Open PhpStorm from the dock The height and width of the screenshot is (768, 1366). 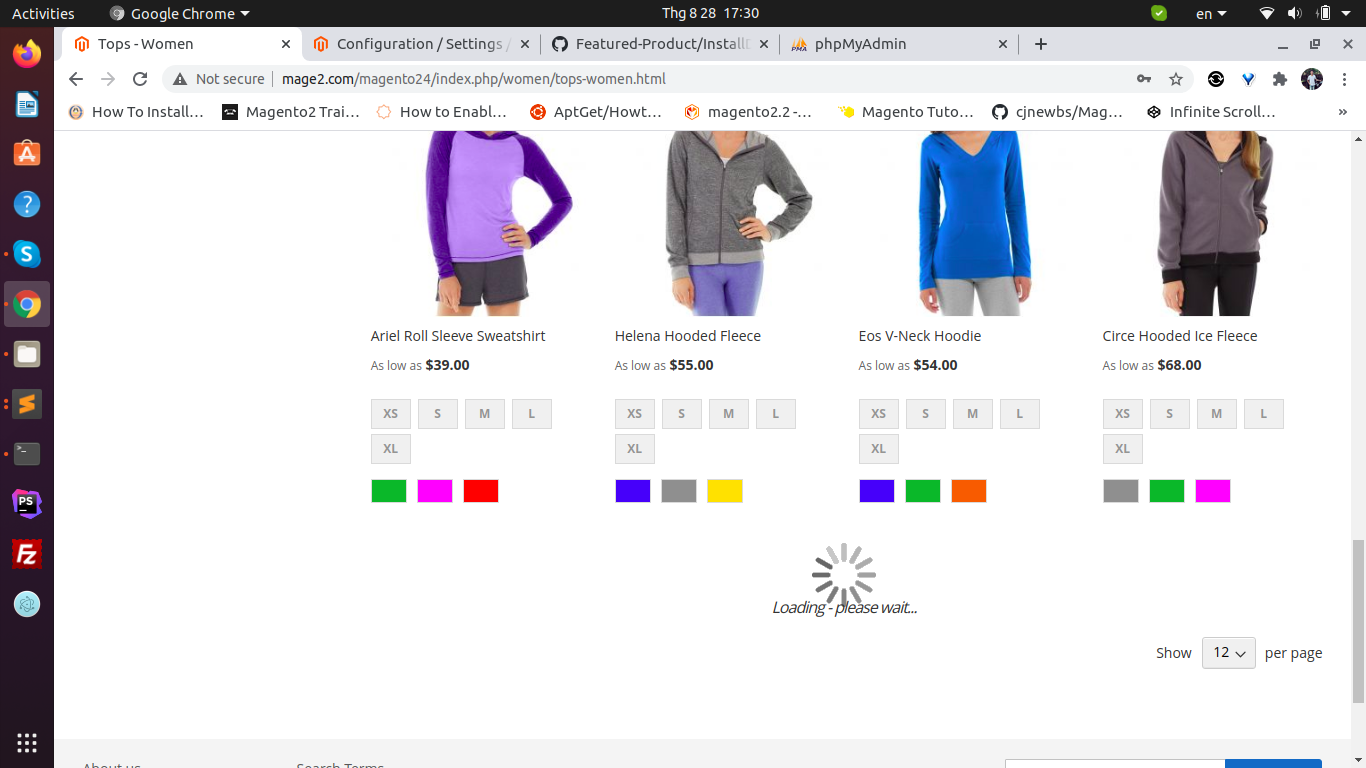pyautogui.click(x=27, y=503)
